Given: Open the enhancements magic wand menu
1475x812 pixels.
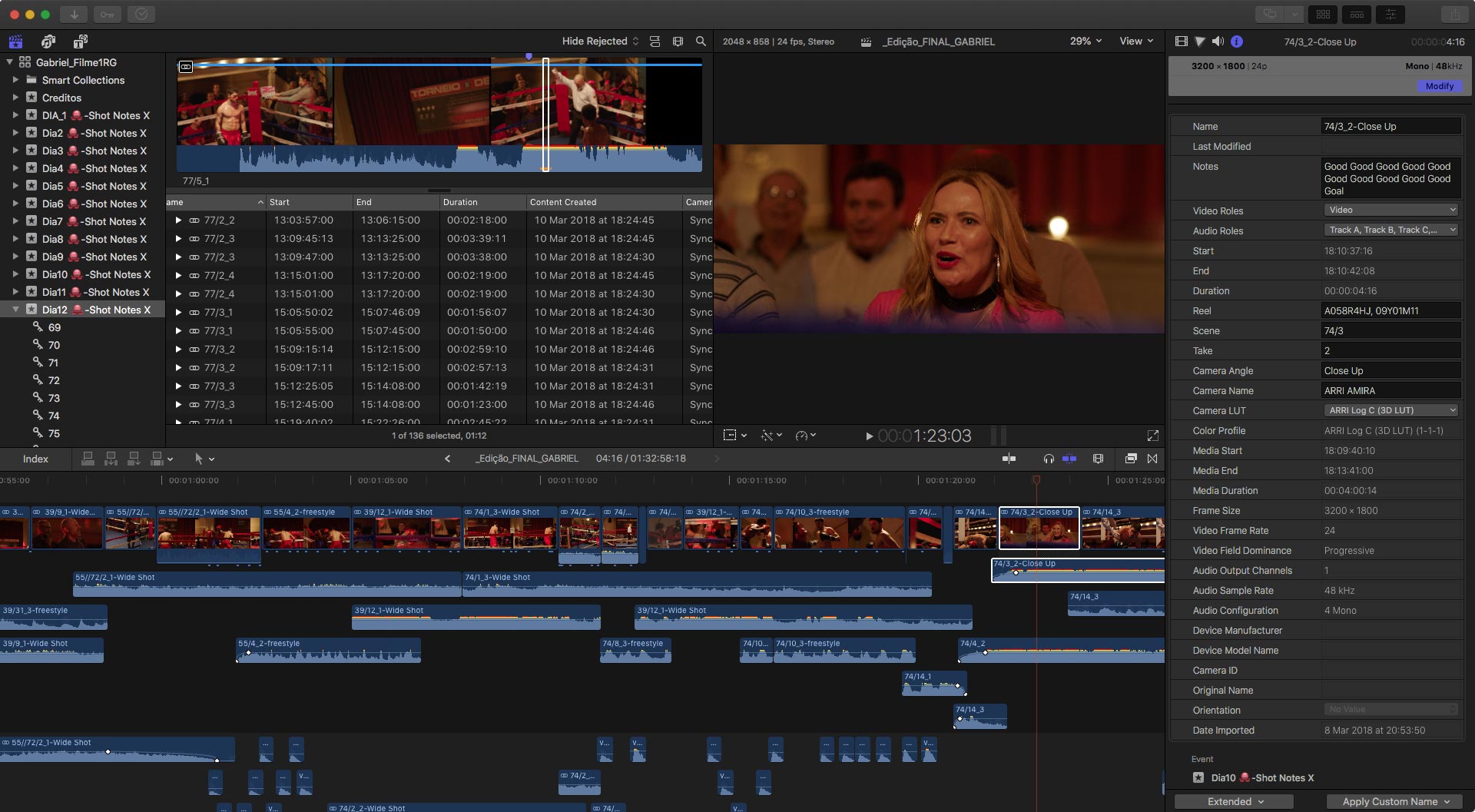Looking at the screenshot, I should point(771,436).
